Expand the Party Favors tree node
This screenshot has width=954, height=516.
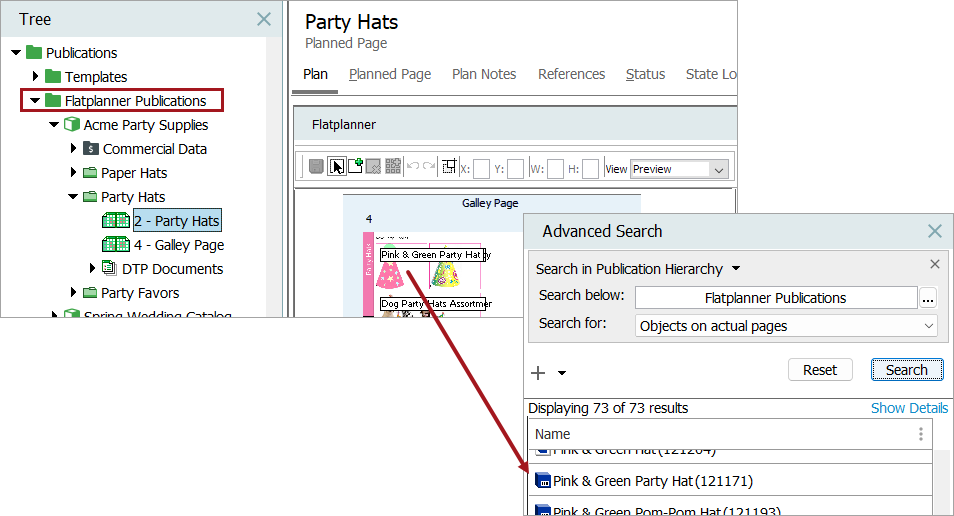click(73, 293)
